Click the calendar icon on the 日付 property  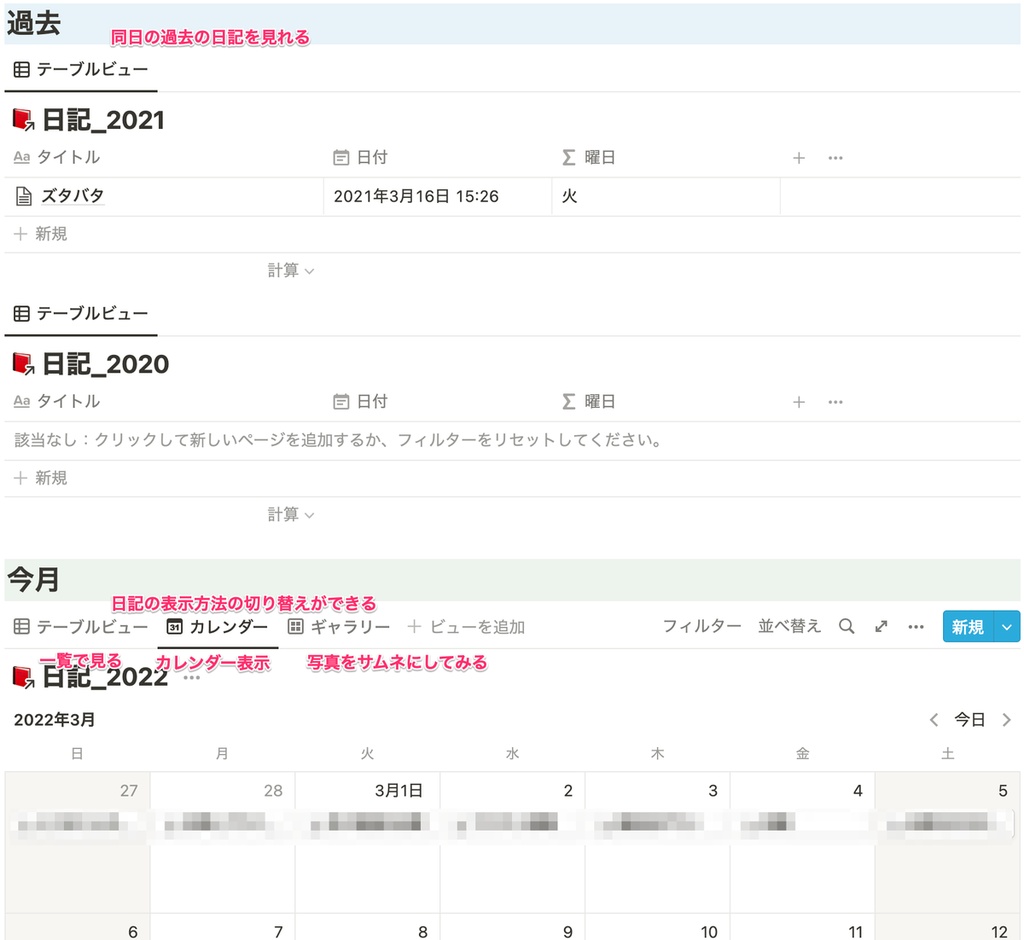[x=341, y=157]
